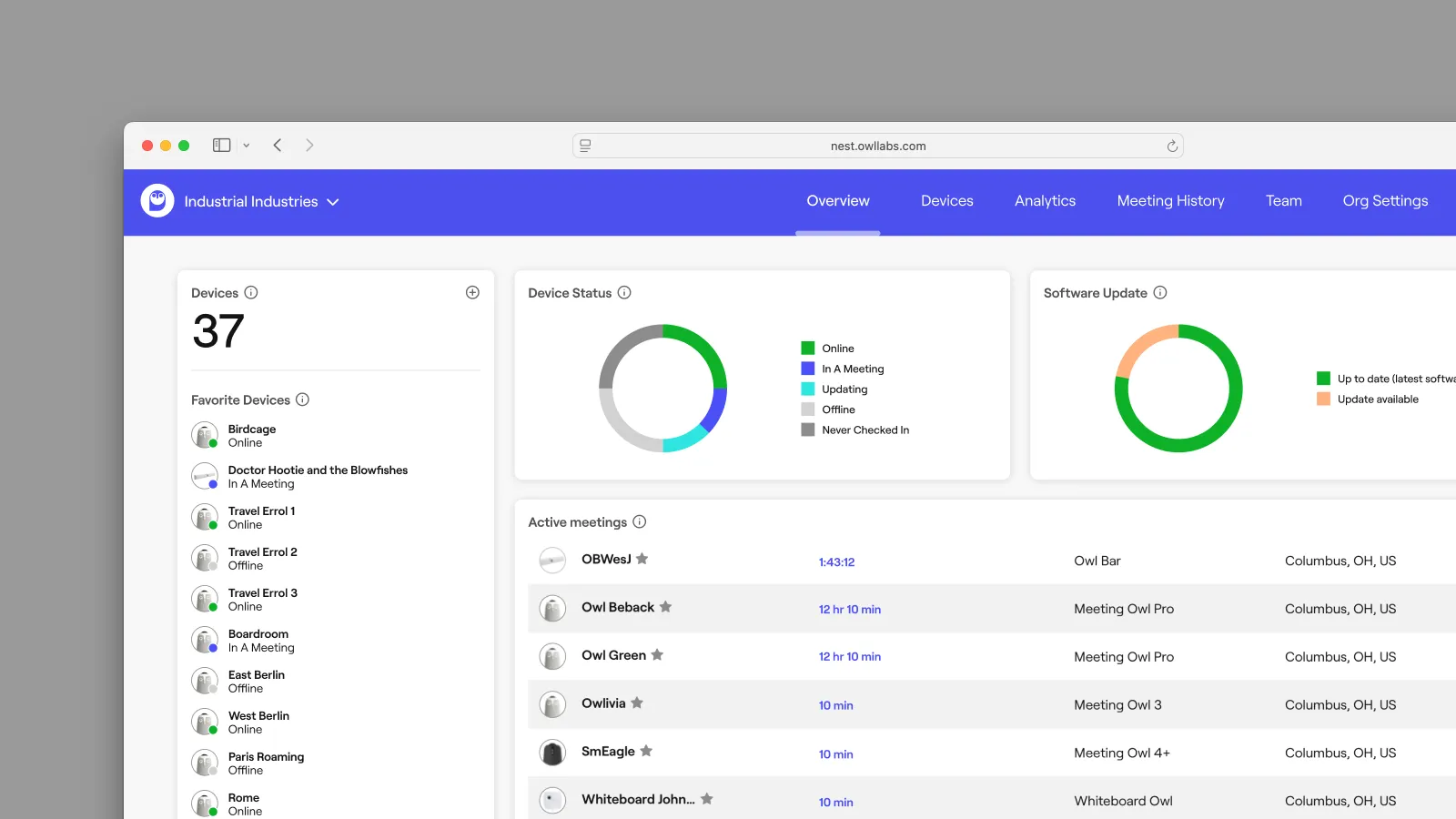1456x819 pixels.
Task: Click the Owl Labs logo icon
Action: point(157,201)
